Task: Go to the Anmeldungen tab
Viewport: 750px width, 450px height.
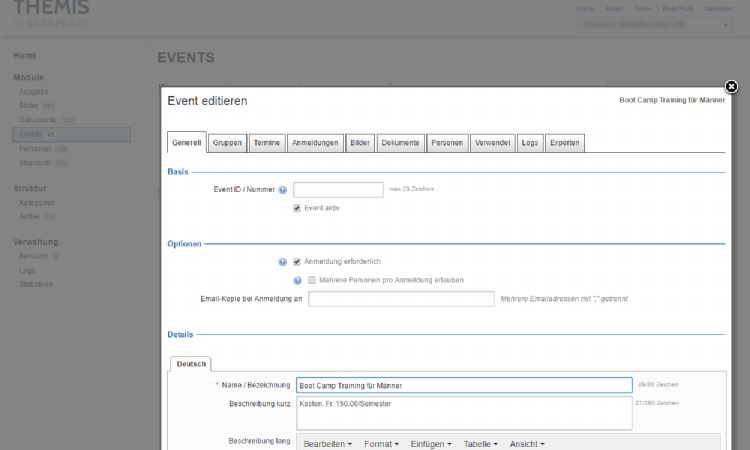Action: 315,143
